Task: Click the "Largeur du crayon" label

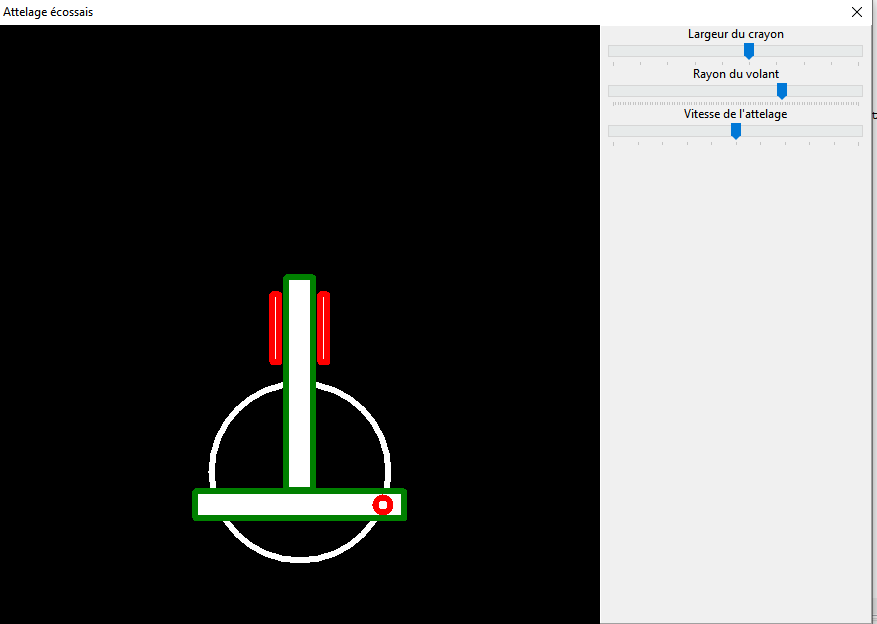Action: click(735, 34)
